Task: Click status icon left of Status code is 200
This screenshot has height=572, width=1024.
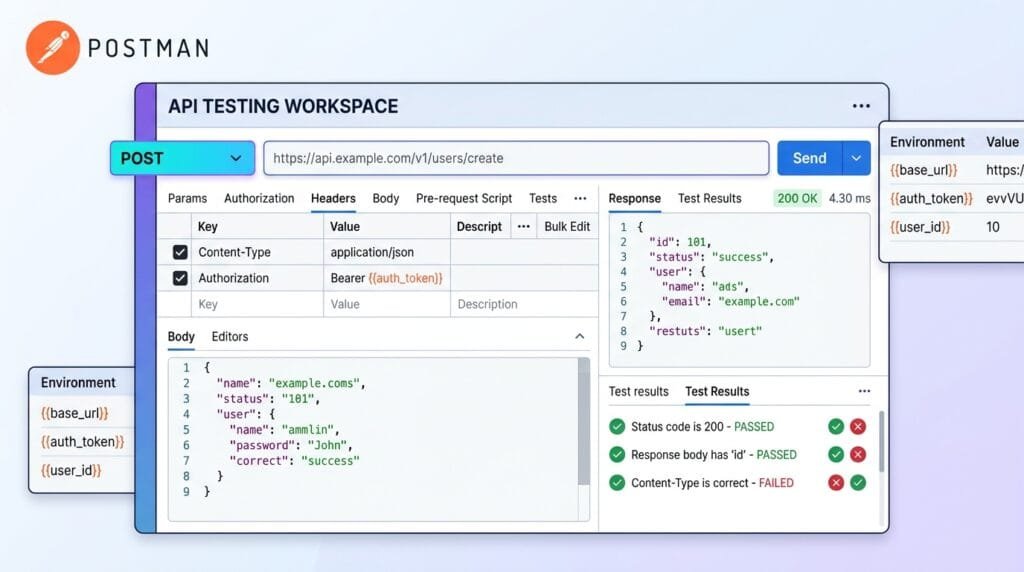Action: pos(616,426)
